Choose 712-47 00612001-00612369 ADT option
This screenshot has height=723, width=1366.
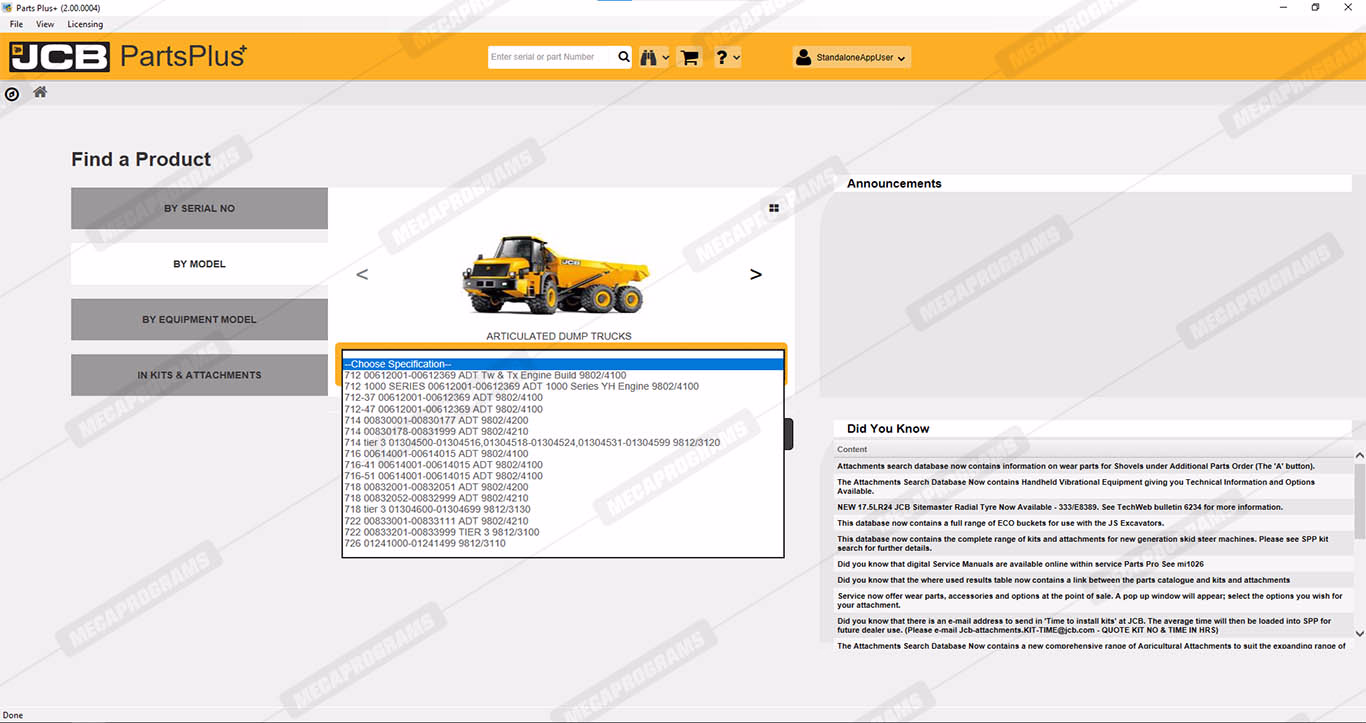563,409
